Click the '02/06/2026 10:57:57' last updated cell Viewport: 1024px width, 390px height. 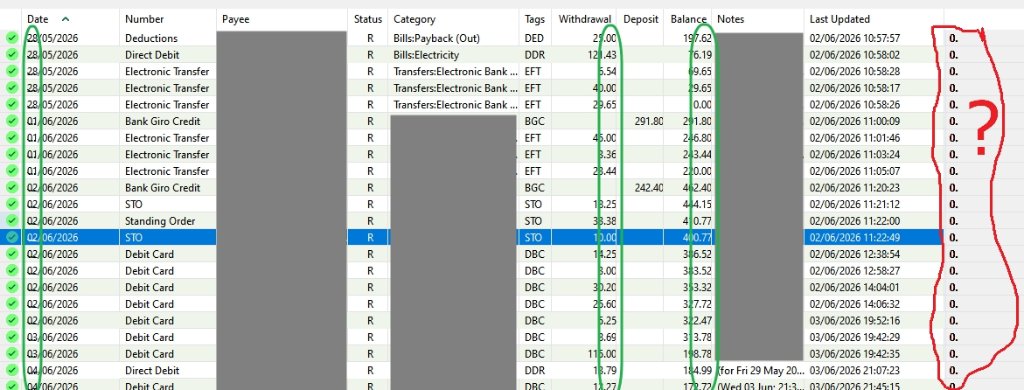point(855,39)
